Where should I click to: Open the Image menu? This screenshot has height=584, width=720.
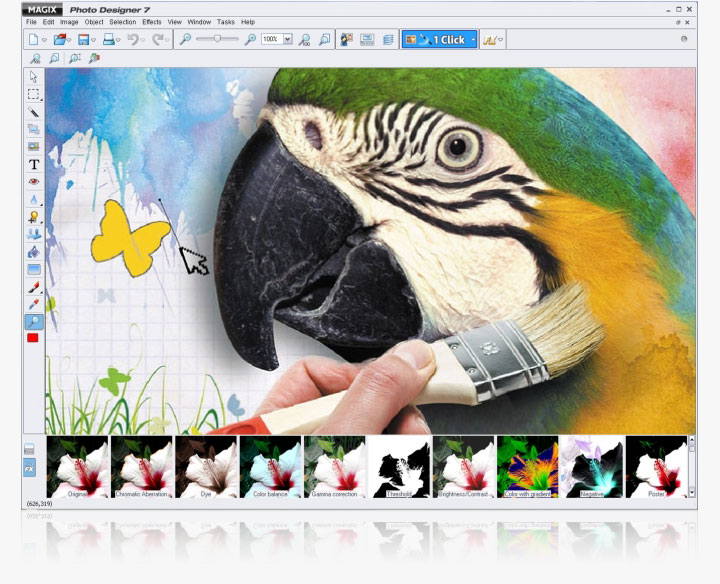click(69, 22)
